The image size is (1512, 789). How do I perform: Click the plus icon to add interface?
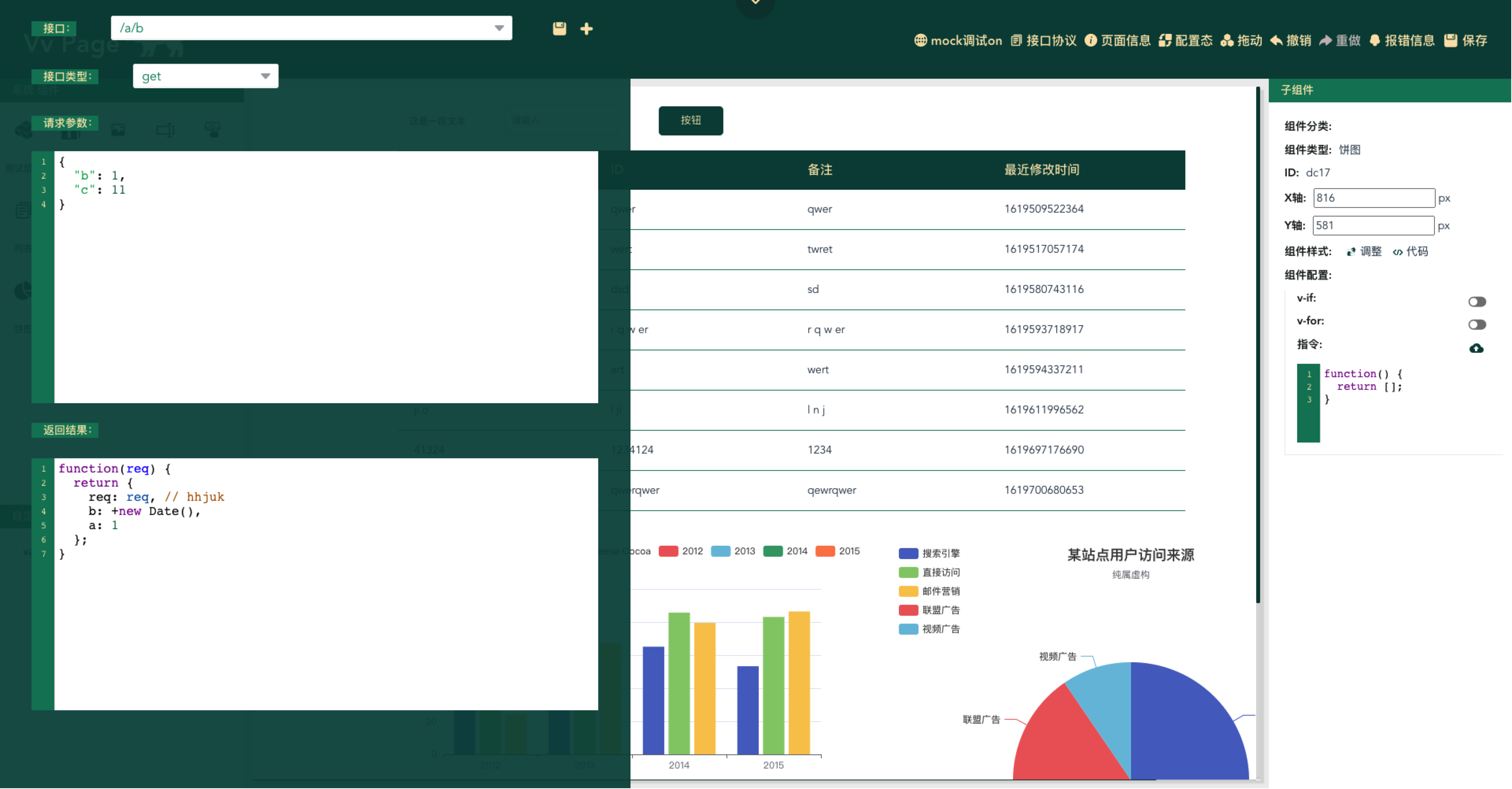[586, 28]
